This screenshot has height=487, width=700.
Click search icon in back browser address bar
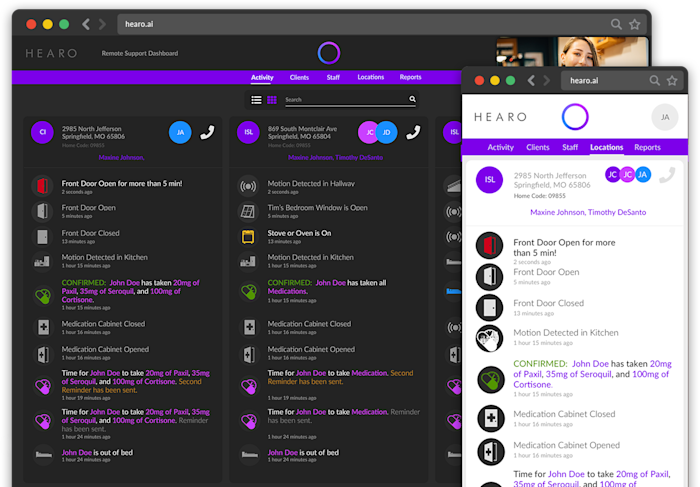coord(616,24)
